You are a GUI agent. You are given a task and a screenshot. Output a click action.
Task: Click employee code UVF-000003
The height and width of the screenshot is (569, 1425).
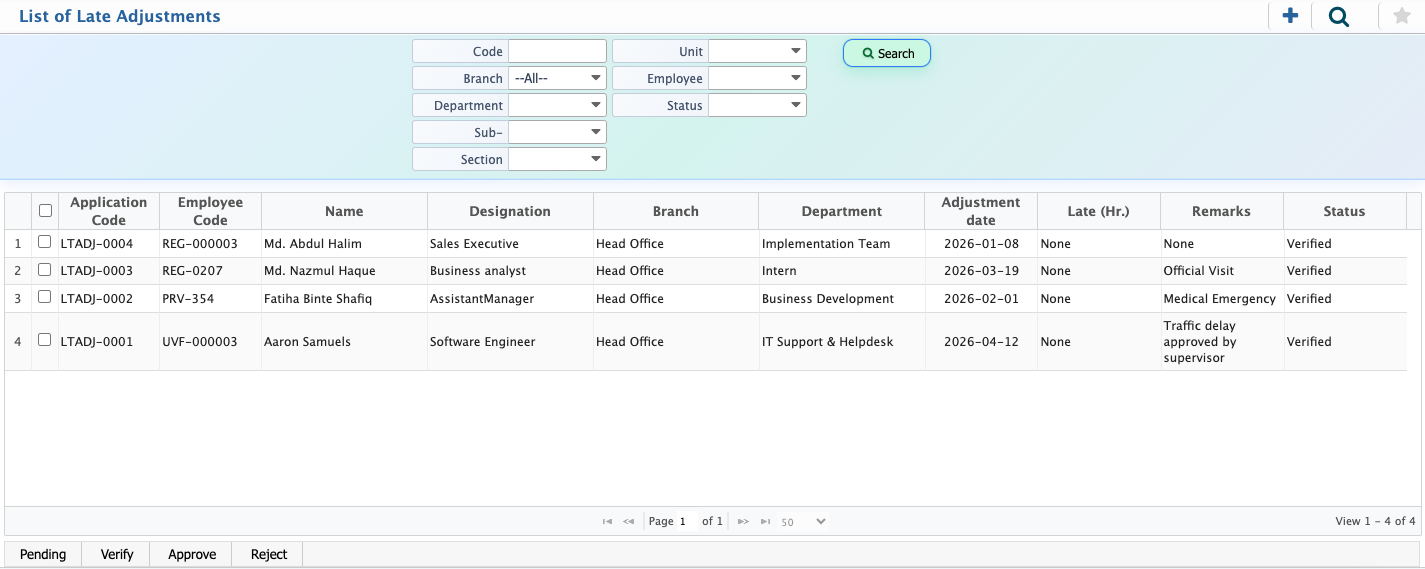coord(200,342)
